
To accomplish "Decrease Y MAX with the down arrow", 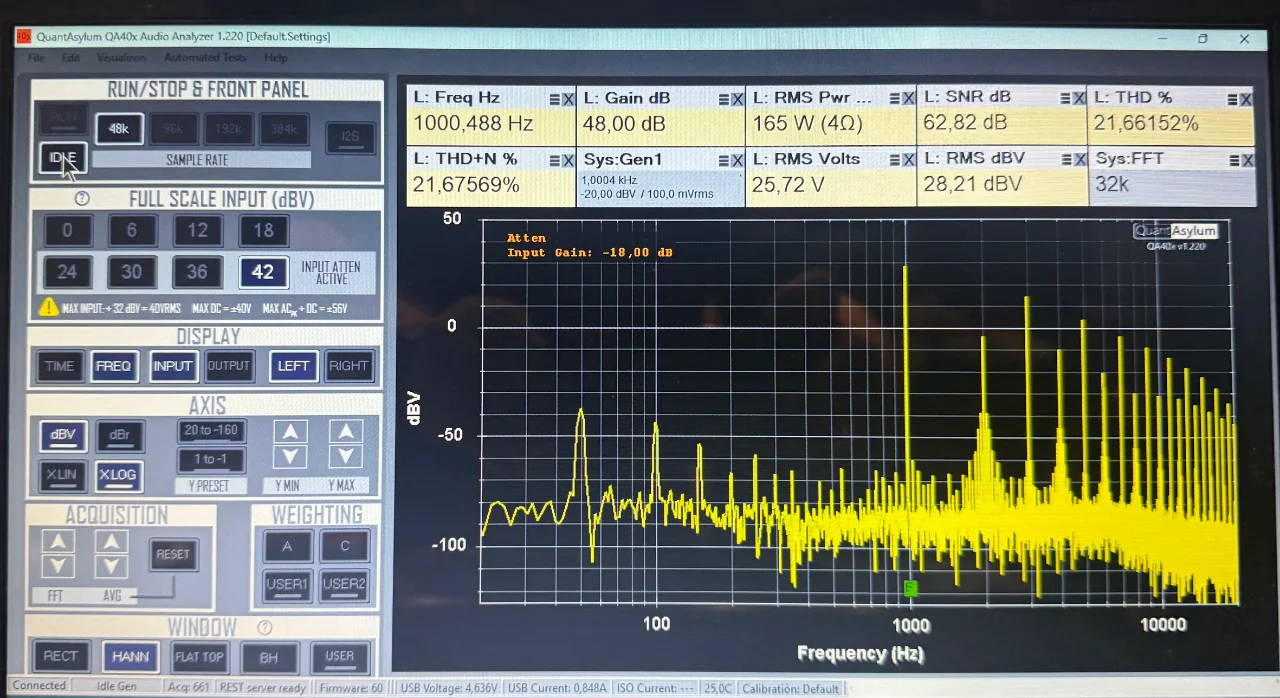I will pos(346,456).
